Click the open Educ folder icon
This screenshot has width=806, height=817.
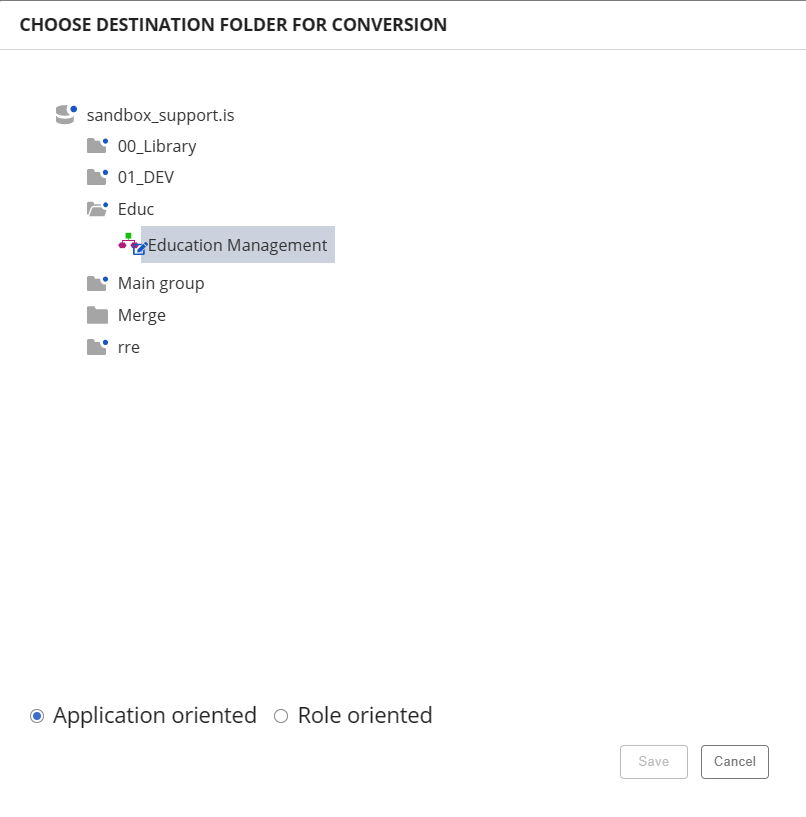pyautogui.click(x=96, y=209)
